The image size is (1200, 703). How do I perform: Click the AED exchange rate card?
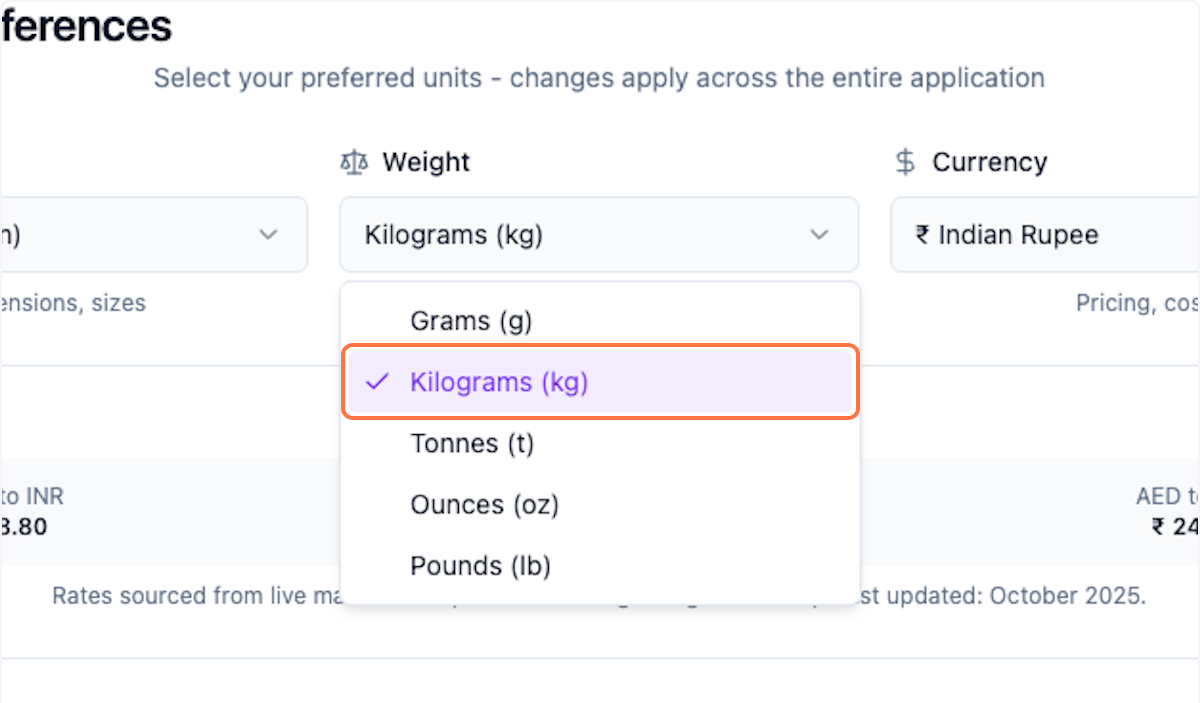click(x=1166, y=510)
